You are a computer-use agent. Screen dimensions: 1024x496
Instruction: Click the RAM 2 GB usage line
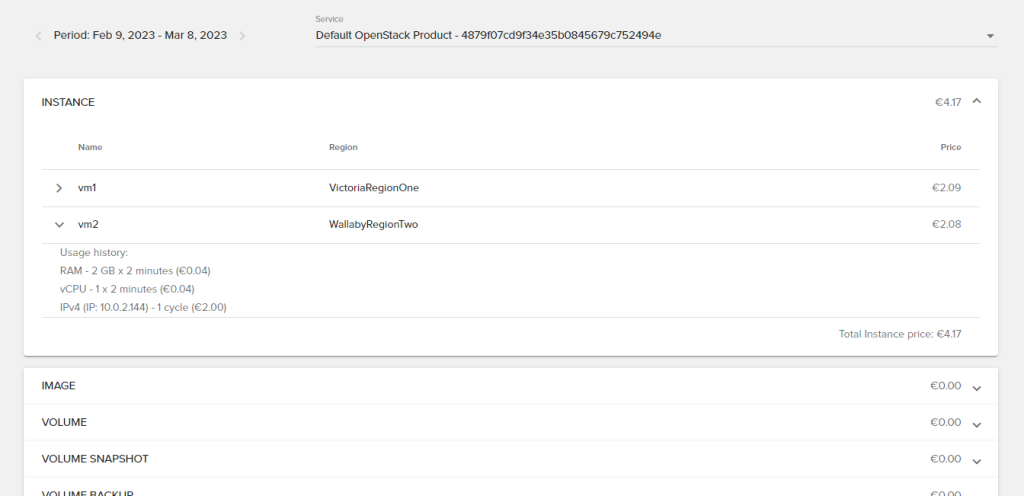pos(135,270)
